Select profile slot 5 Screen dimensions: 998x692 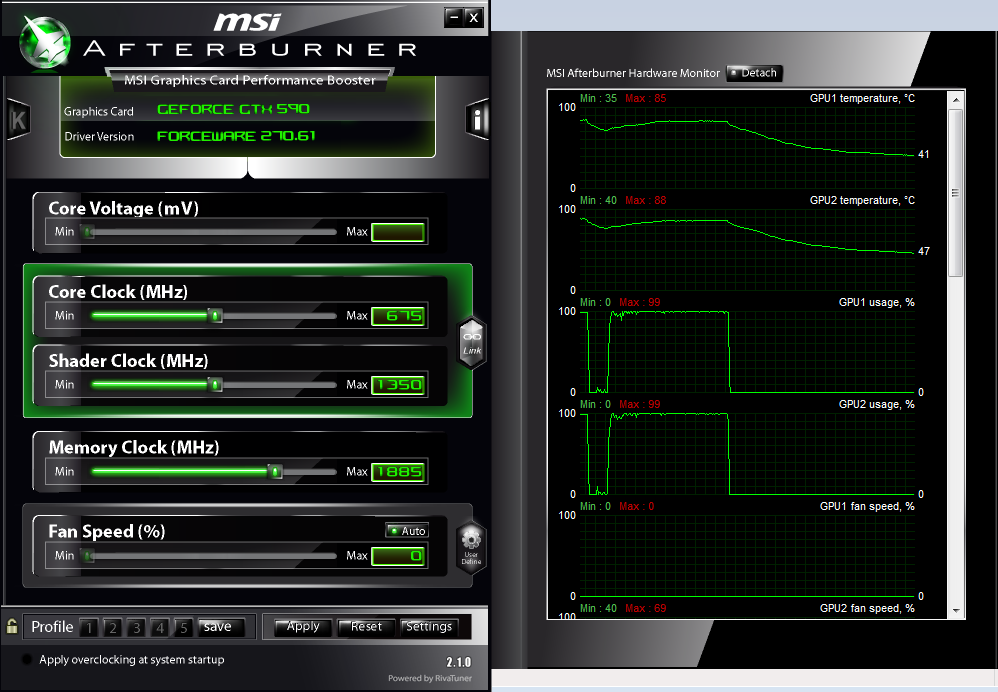pyautogui.click(x=183, y=628)
